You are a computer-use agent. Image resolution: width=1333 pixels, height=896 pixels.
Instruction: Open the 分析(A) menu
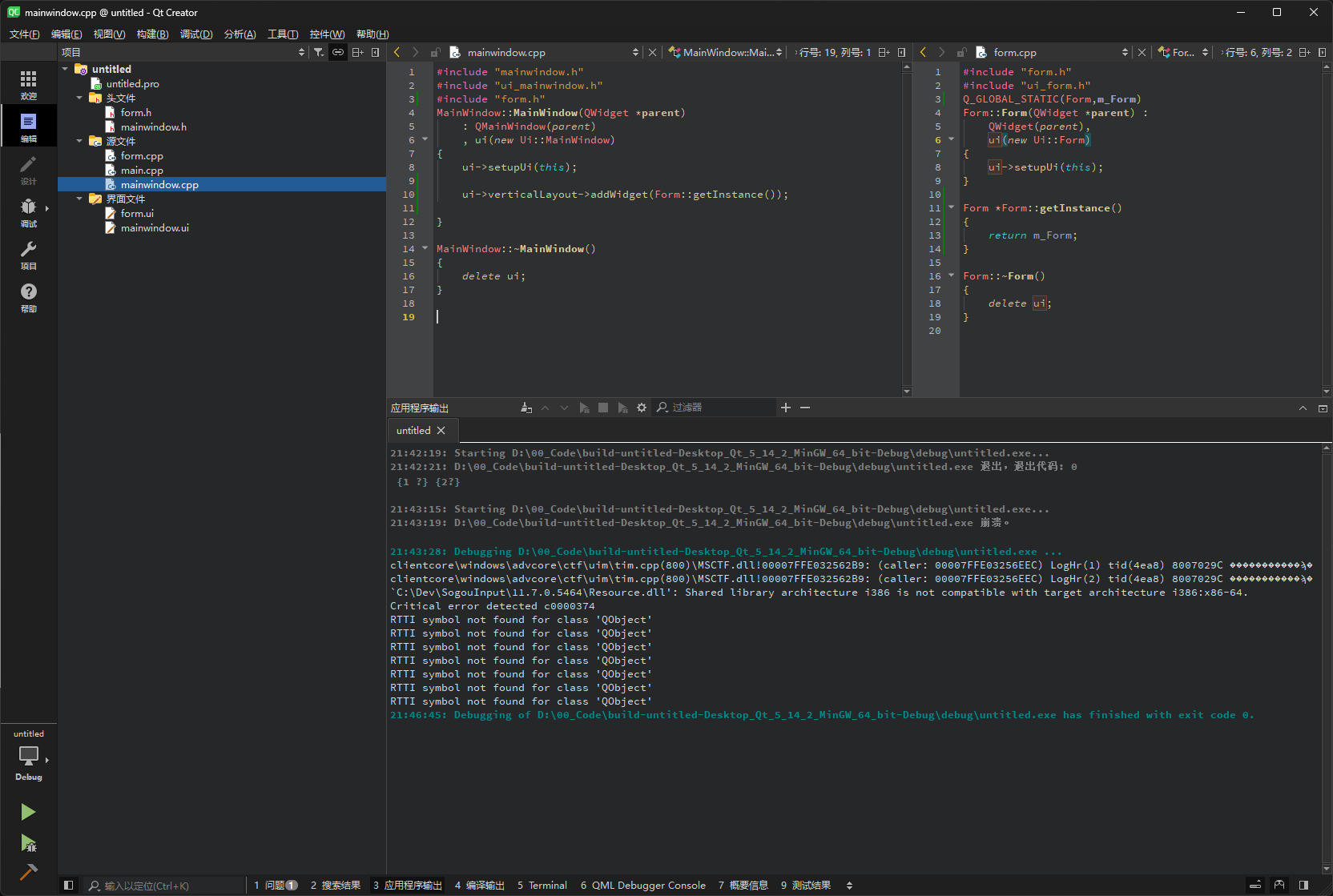[240, 34]
